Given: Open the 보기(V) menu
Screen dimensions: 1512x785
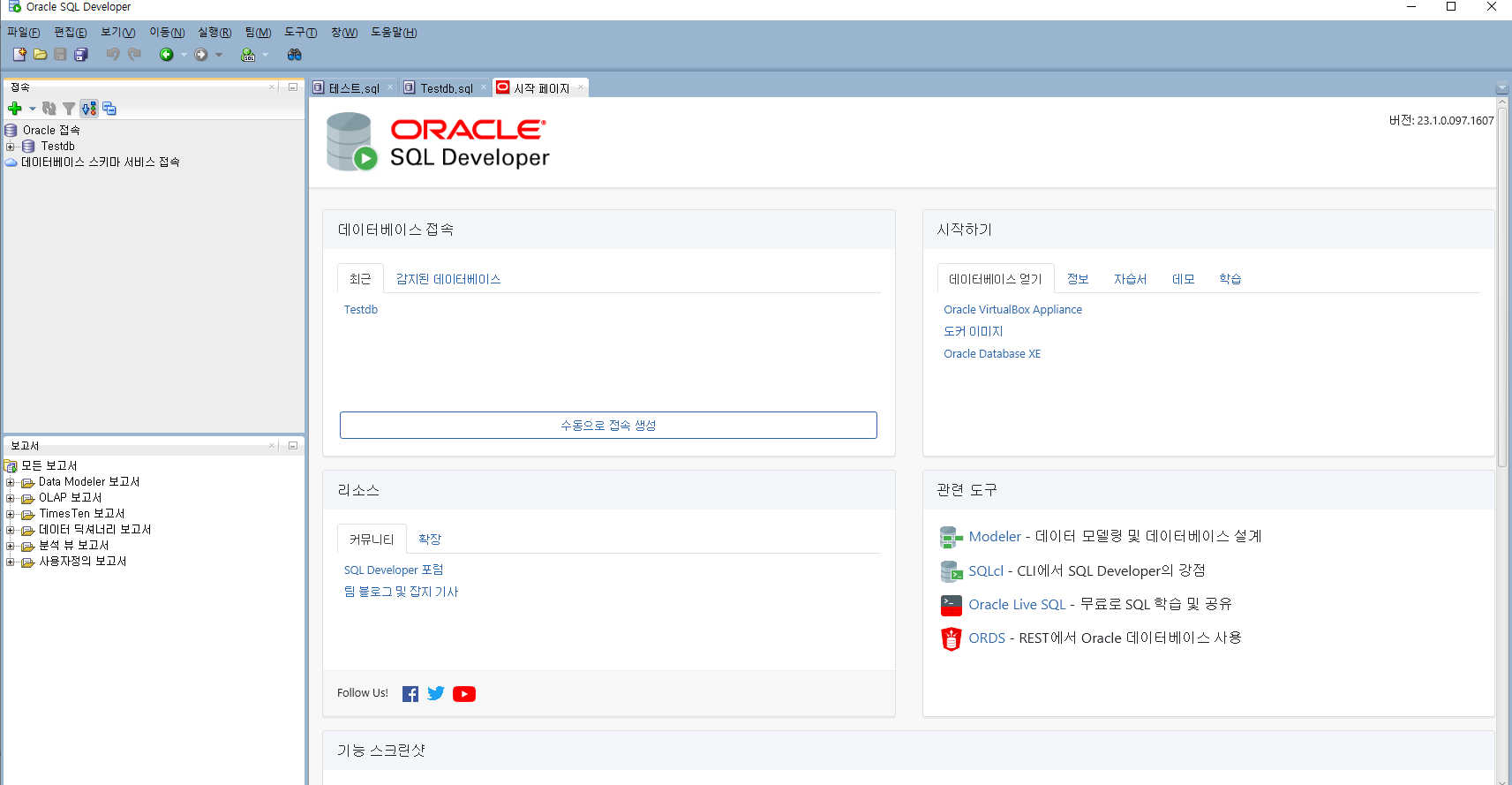Looking at the screenshot, I should pos(117,33).
